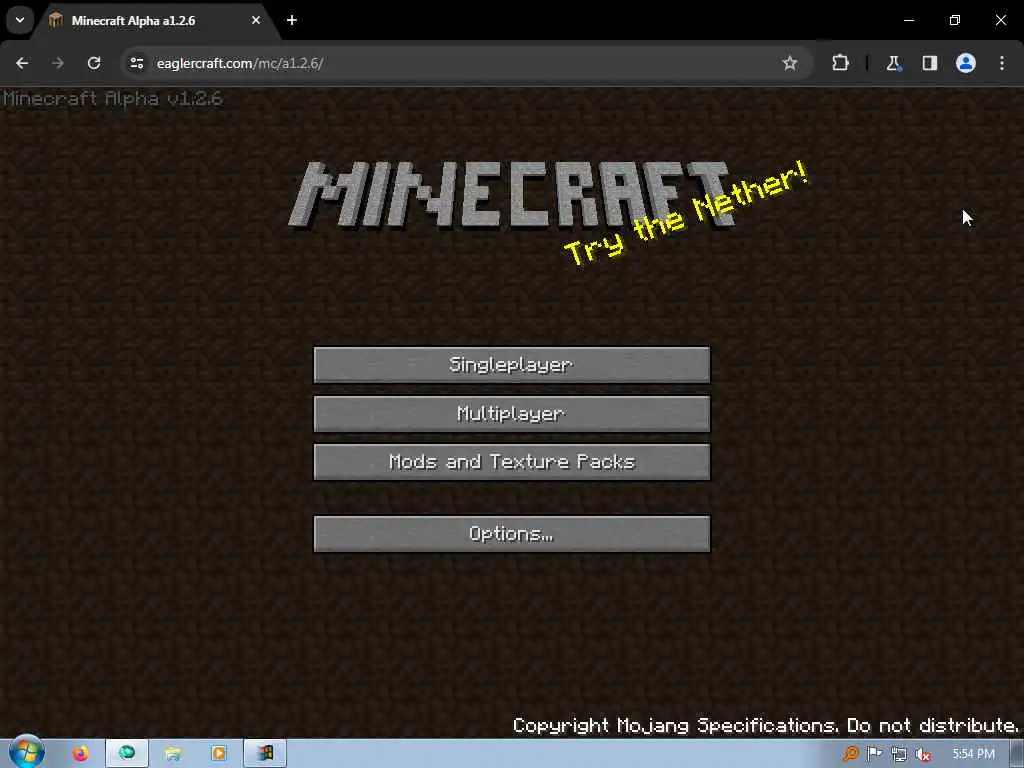Switch to the Chrome taskbar window

click(x=127, y=754)
